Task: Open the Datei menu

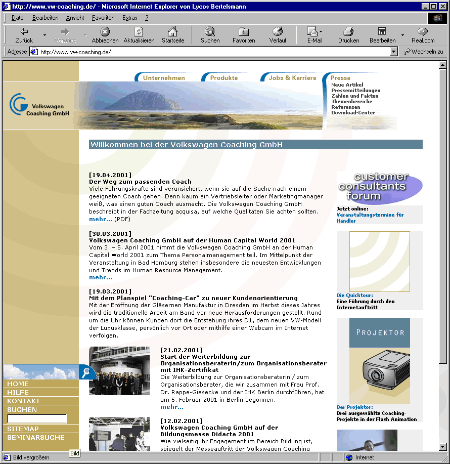Action: 17,18
